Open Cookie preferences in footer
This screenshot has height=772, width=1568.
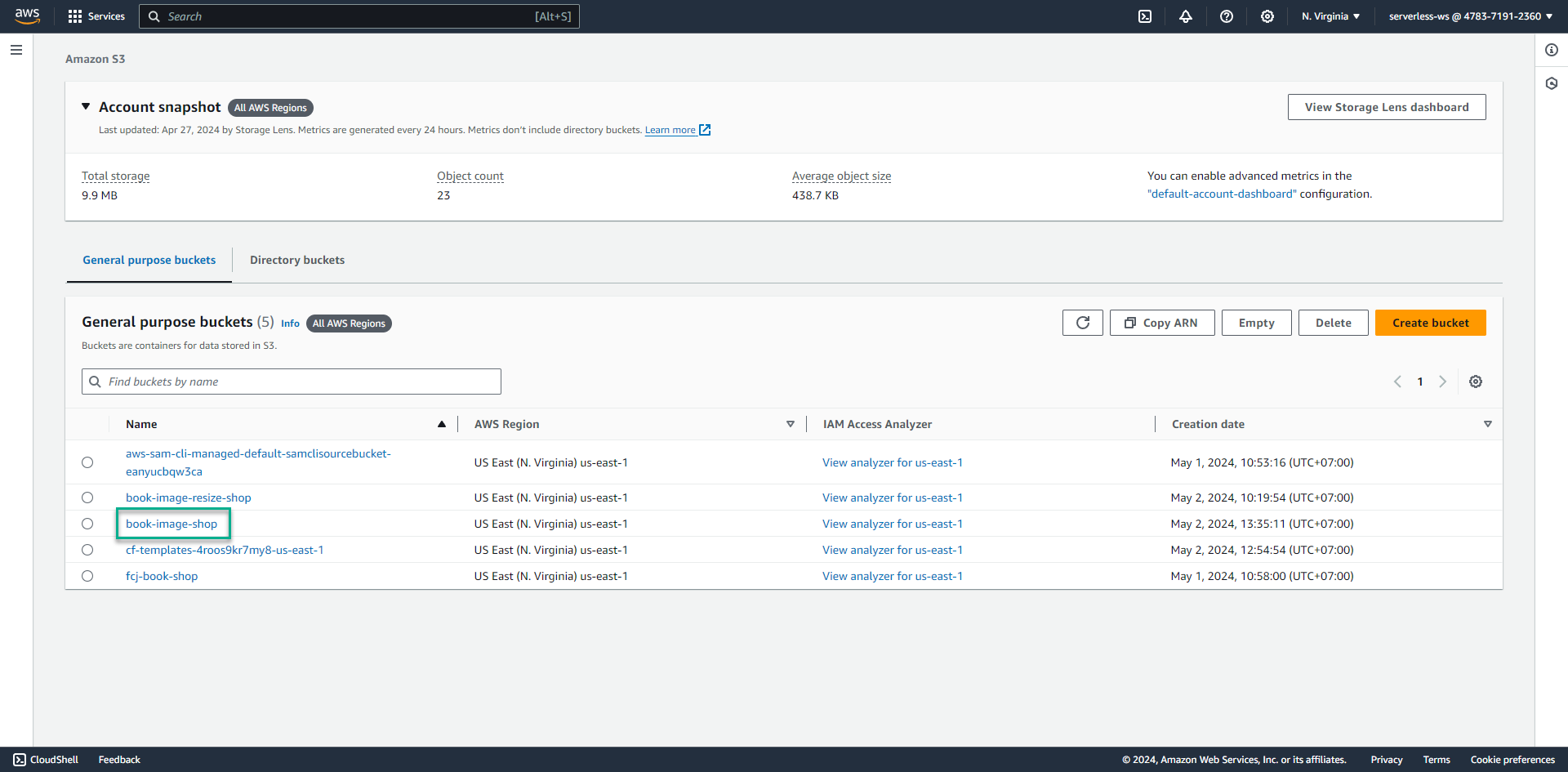click(1512, 760)
